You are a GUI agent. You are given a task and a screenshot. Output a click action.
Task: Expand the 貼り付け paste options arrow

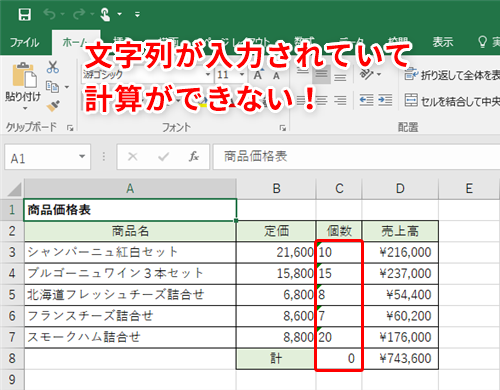pyautogui.click(x=25, y=109)
